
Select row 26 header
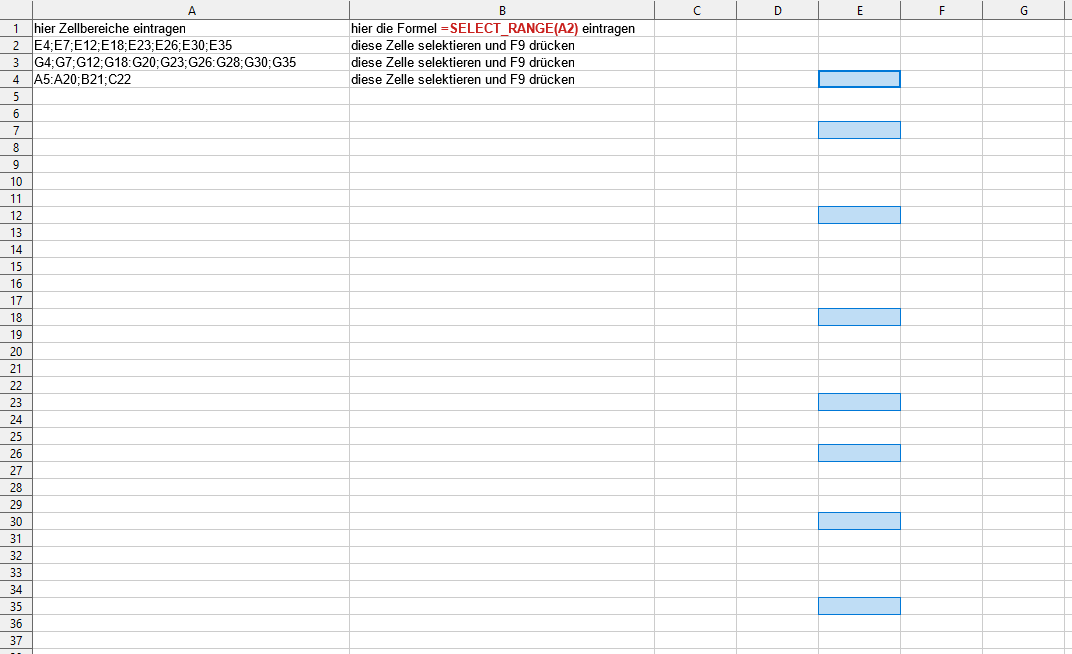pos(16,453)
